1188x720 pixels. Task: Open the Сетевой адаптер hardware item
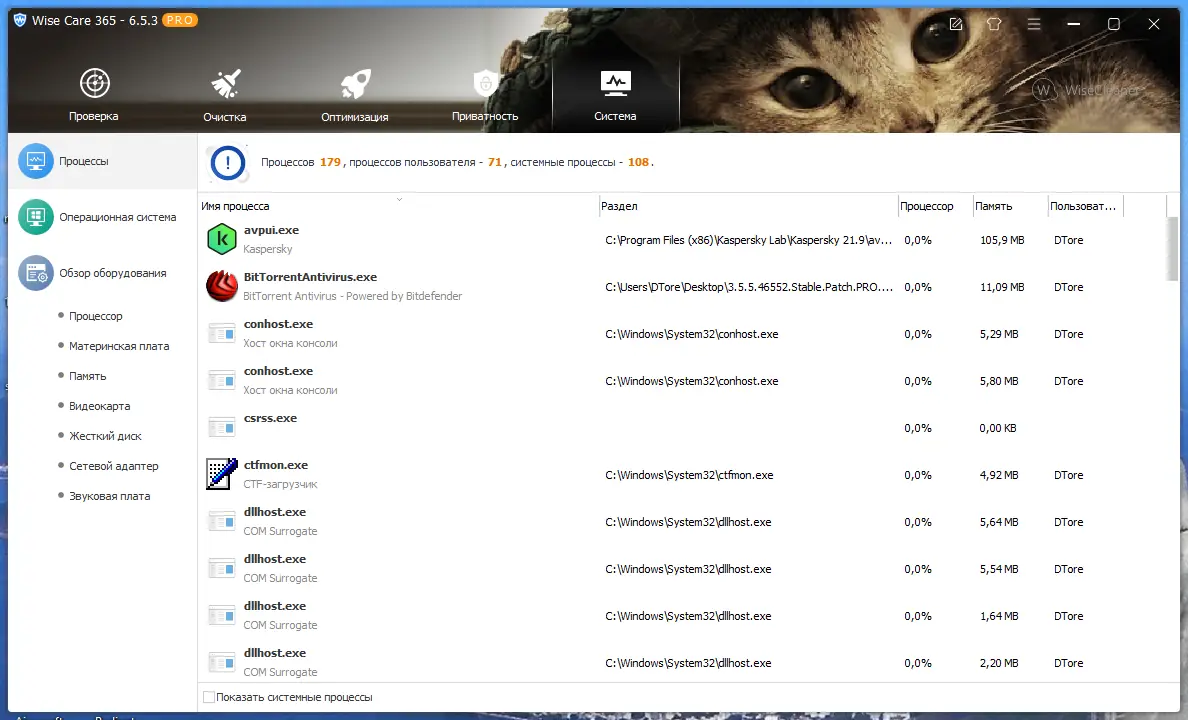[114, 466]
